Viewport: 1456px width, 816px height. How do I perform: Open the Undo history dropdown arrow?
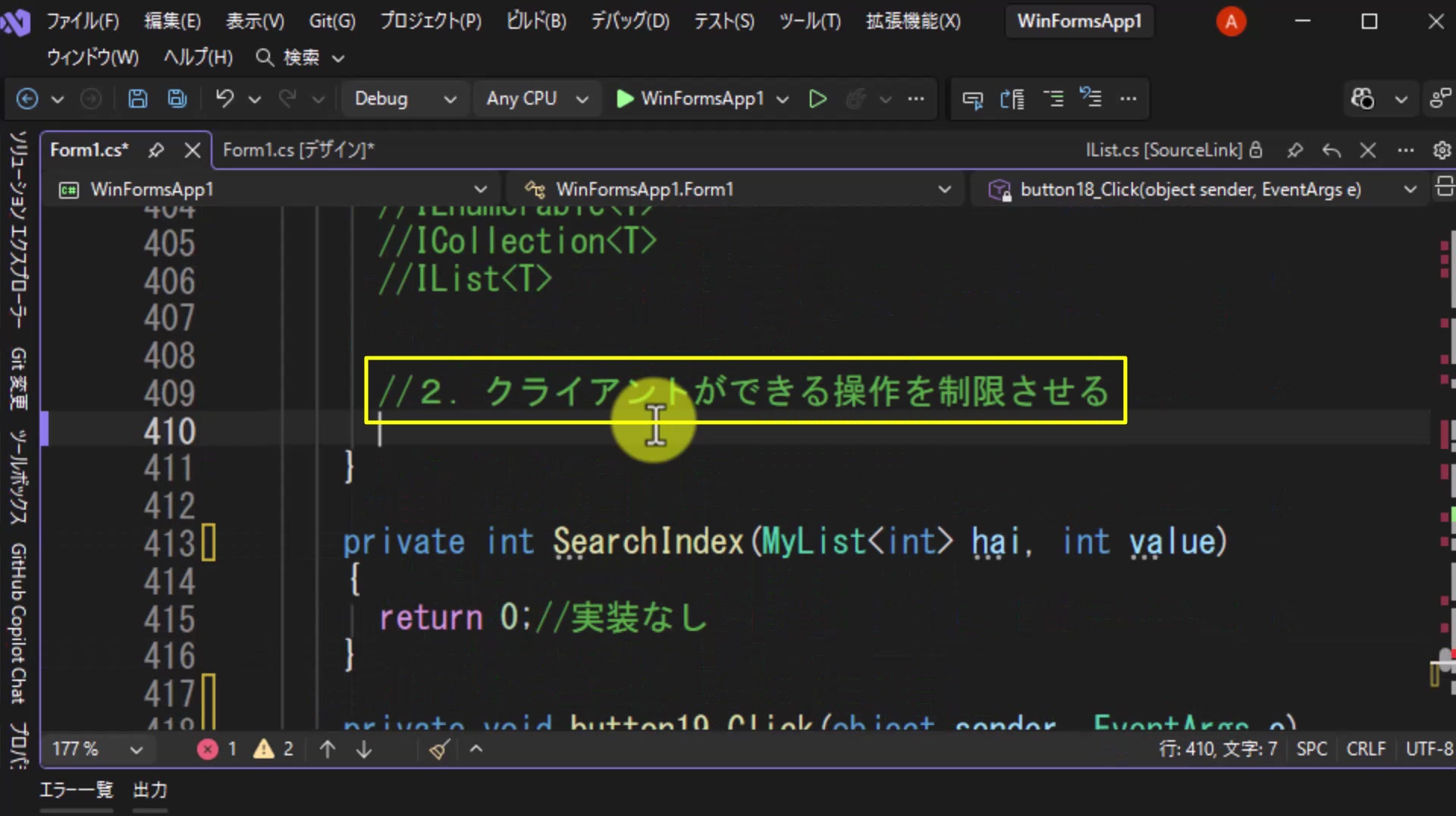point(255,99)
